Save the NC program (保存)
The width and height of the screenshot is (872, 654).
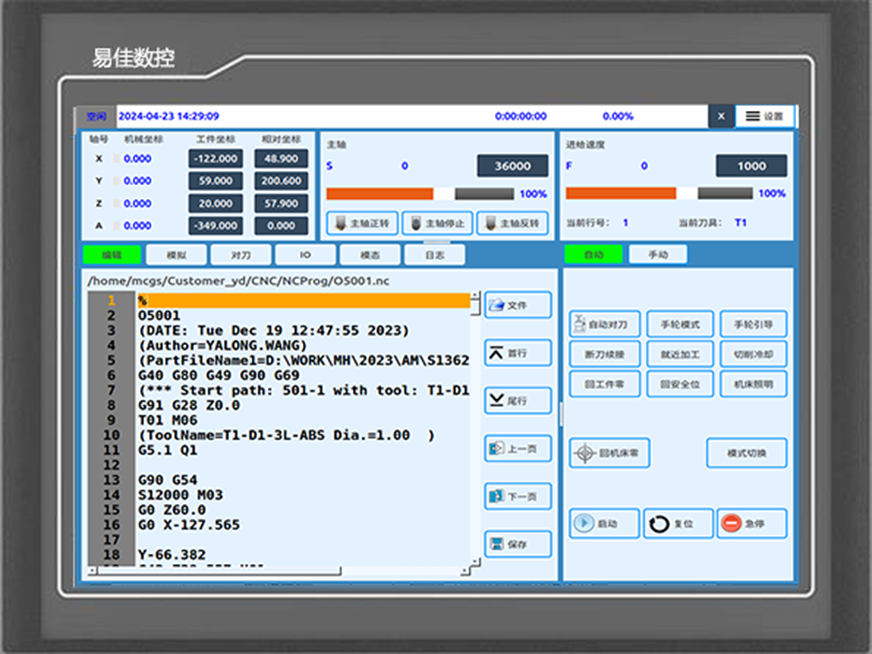[x=517, y=544]
